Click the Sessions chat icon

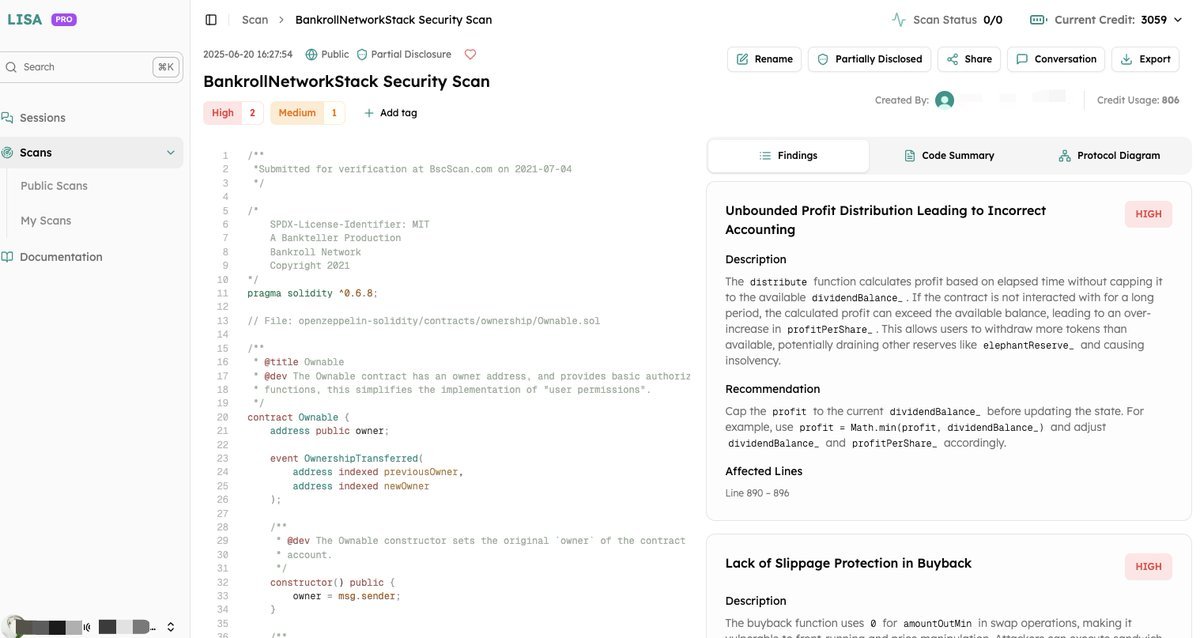click(8, 118)
